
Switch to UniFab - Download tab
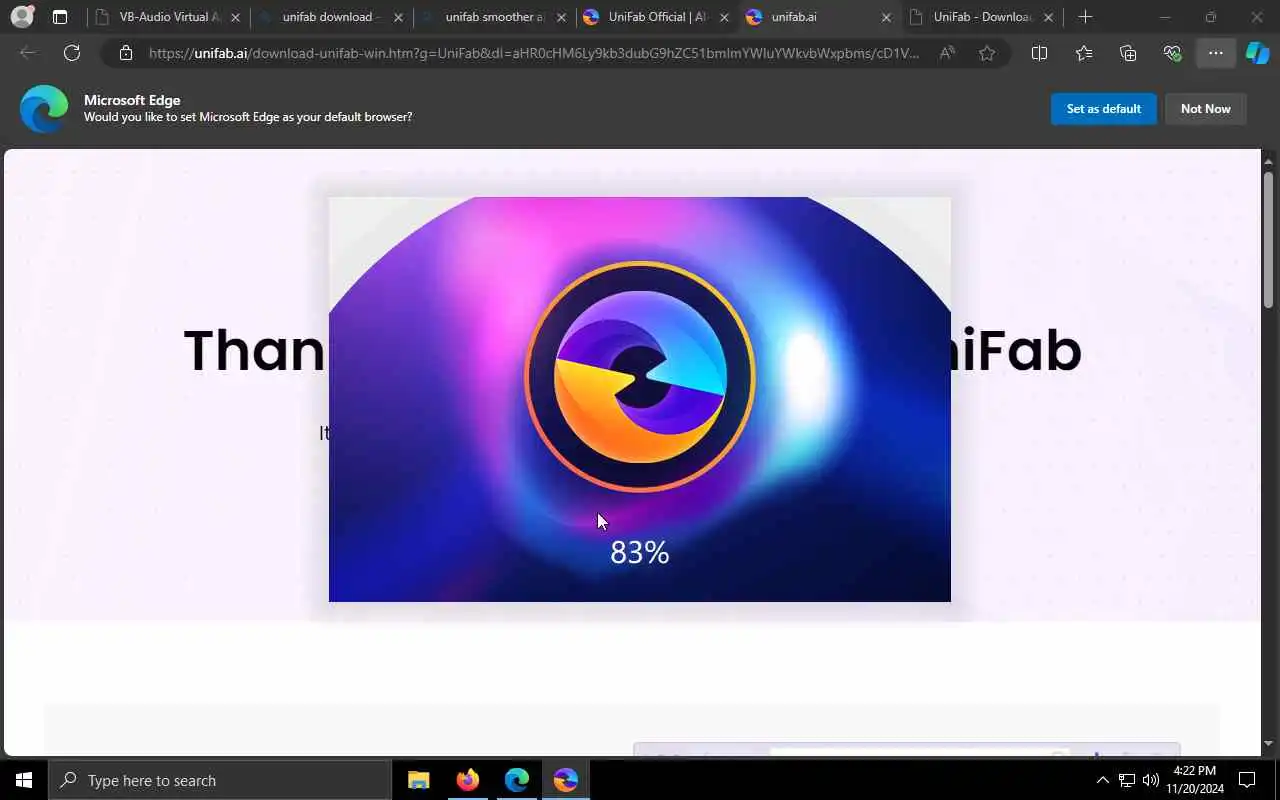[x=982, y=17]
